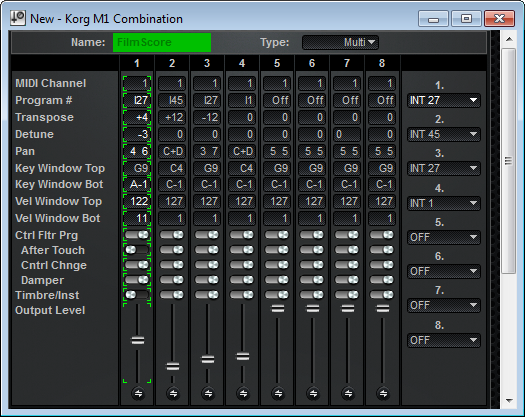Viewport: 525px width, 417px height.
Task: Click the green FilmScore name field
Action: [162, 42]
